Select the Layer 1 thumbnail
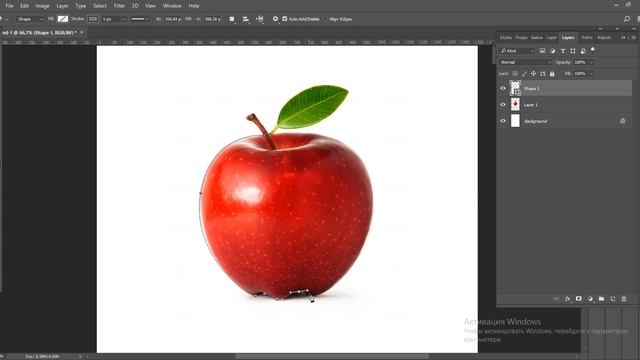The width and height of the screenshot is (640, 360). [x=516, y=104]
